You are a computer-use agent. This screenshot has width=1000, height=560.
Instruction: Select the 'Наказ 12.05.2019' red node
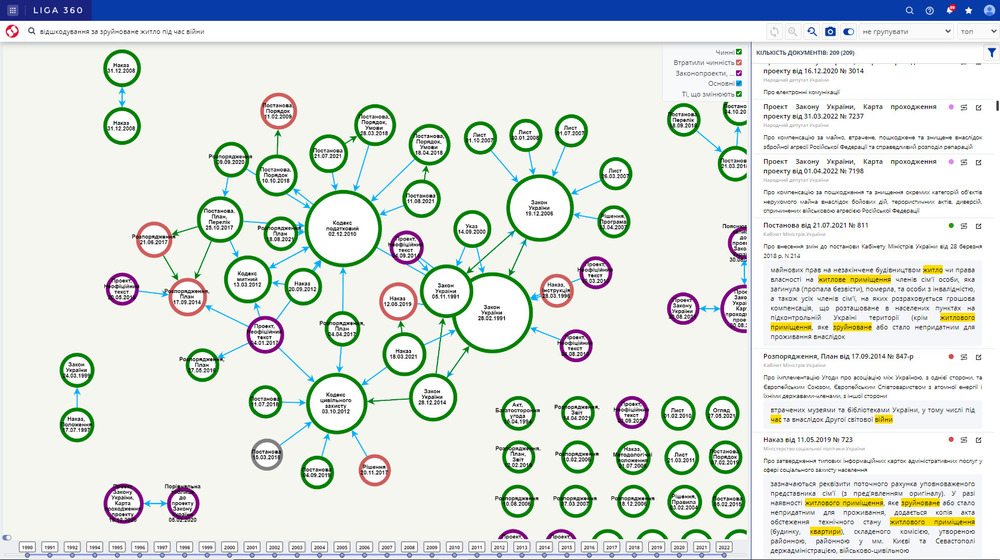(x=399, y=302)
